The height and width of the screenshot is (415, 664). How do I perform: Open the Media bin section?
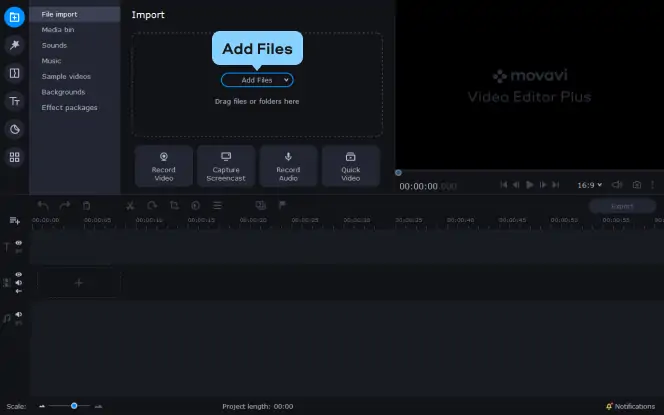point(58,30)
